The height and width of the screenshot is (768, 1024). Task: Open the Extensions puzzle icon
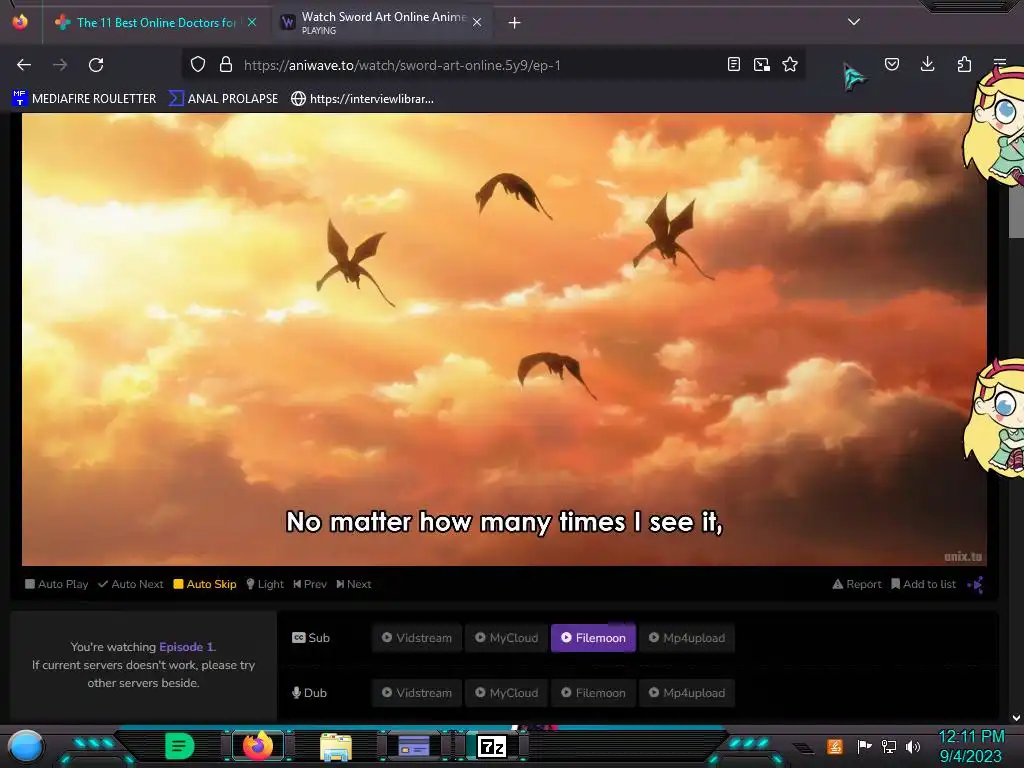click(964, 64)
